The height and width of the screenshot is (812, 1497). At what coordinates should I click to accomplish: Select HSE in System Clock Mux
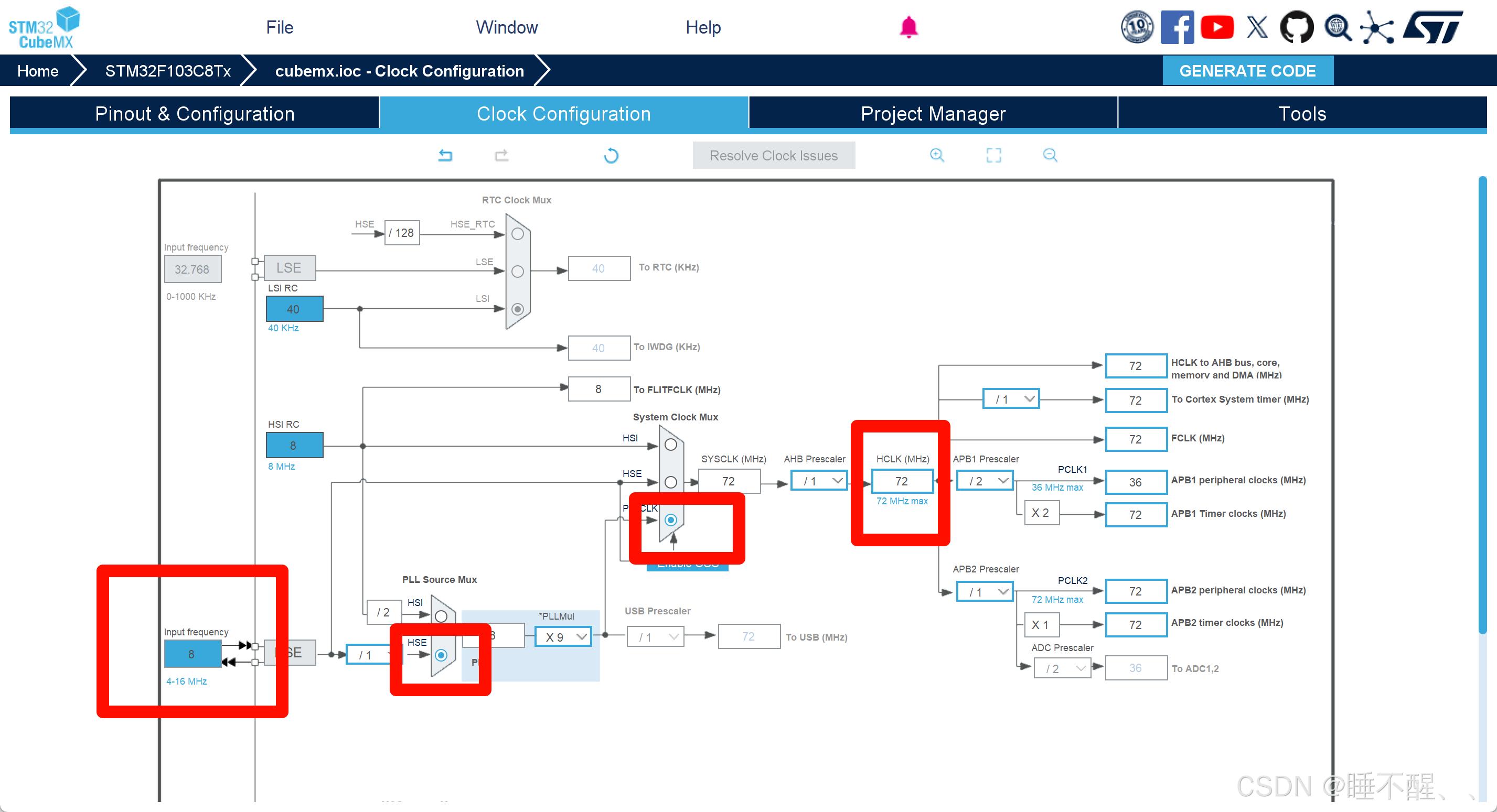point(671,482)
